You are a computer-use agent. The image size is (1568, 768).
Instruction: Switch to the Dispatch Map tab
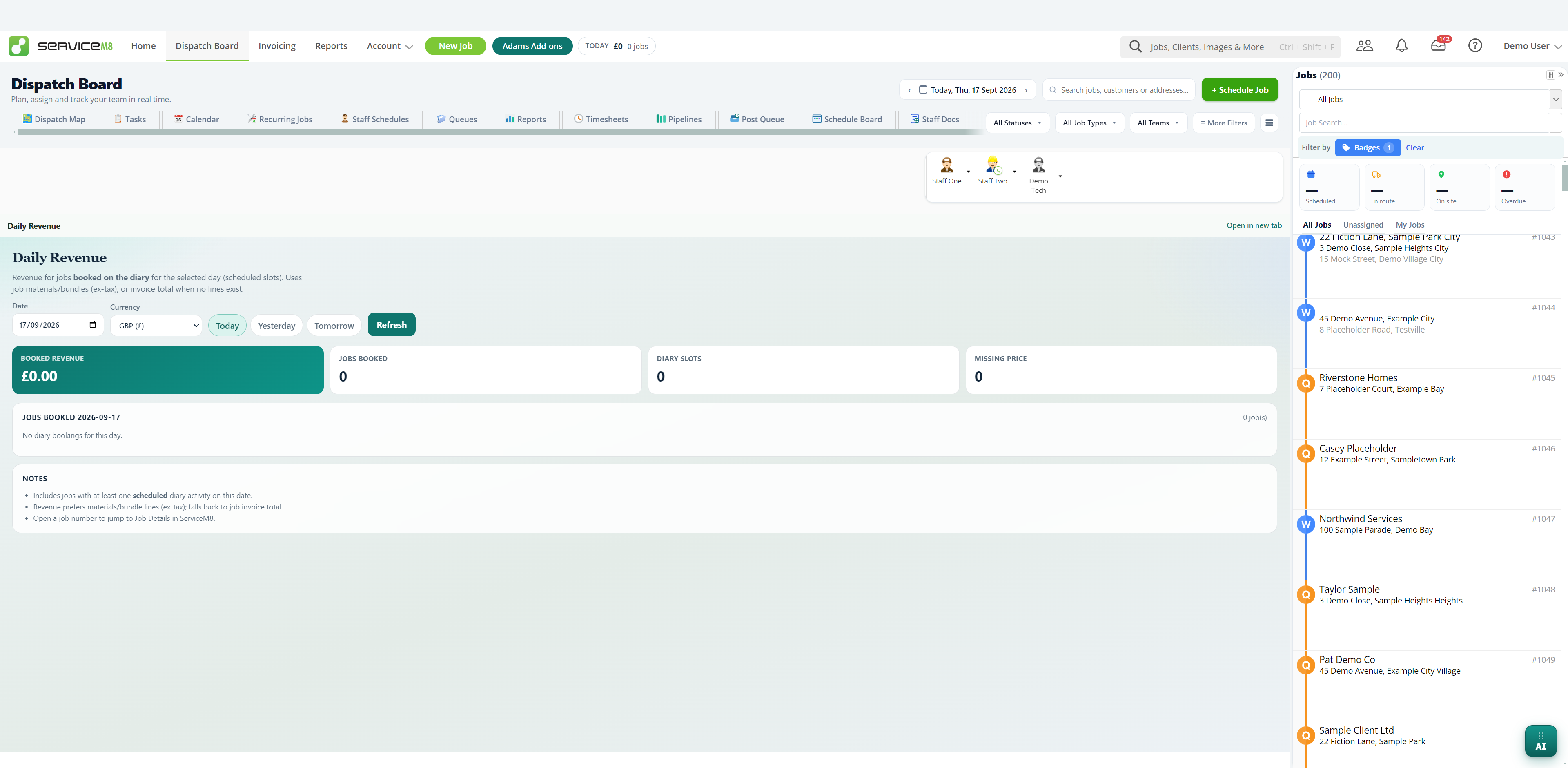(x=54, y=119)
